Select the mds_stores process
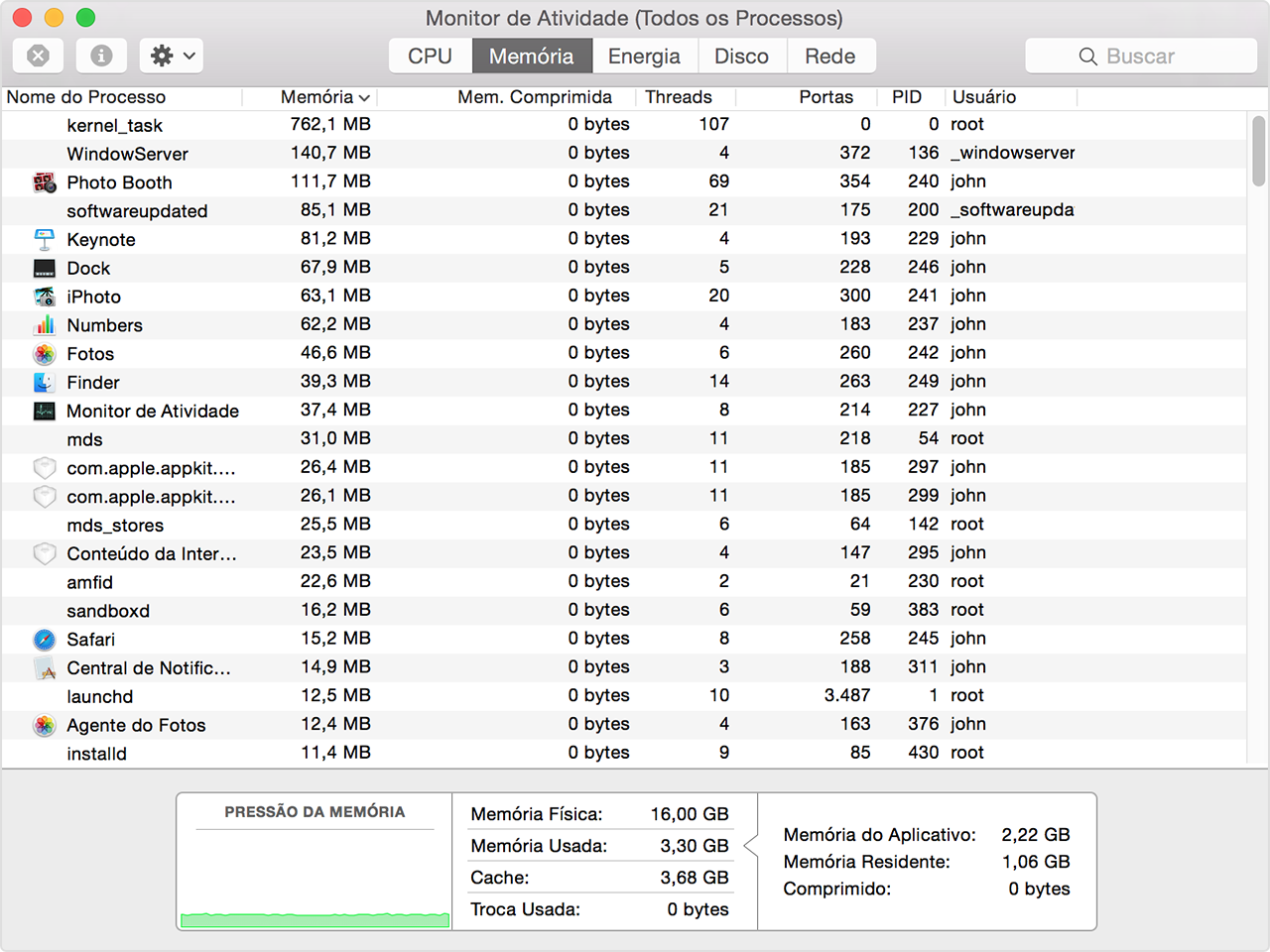Image resolution: width=1270 pixels, height=952 pixels. [624, 525]
